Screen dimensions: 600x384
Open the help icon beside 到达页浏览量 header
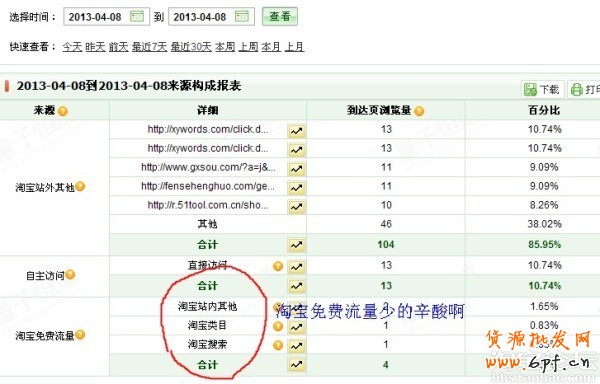coord(419,111)
